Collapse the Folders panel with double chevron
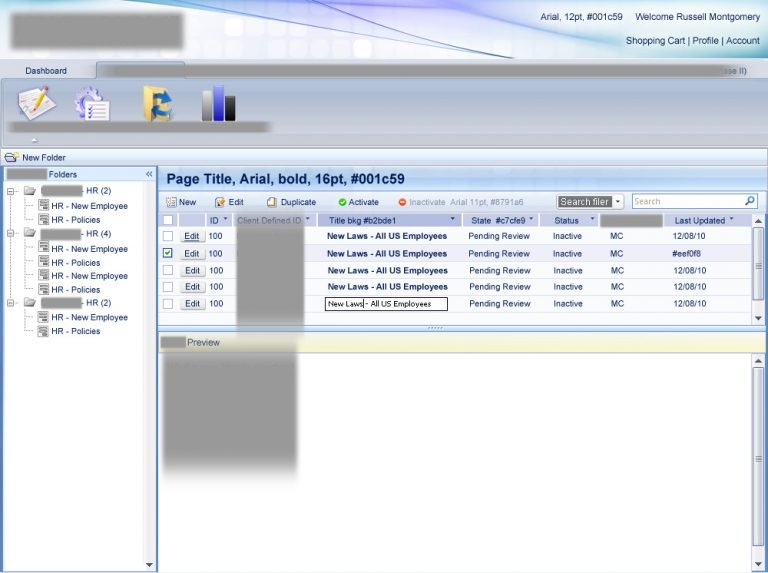768x573 pixels. 149,174
